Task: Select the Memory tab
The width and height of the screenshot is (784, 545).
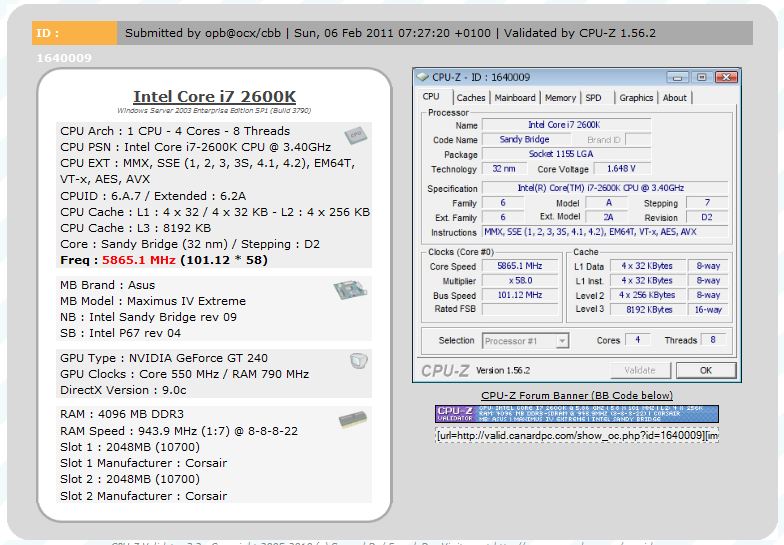Action: pyautogui.click(x=560, y=98)
